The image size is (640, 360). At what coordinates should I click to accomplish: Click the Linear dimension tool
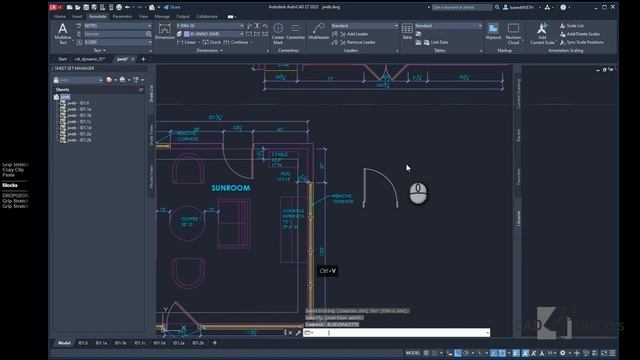(187, 42)
